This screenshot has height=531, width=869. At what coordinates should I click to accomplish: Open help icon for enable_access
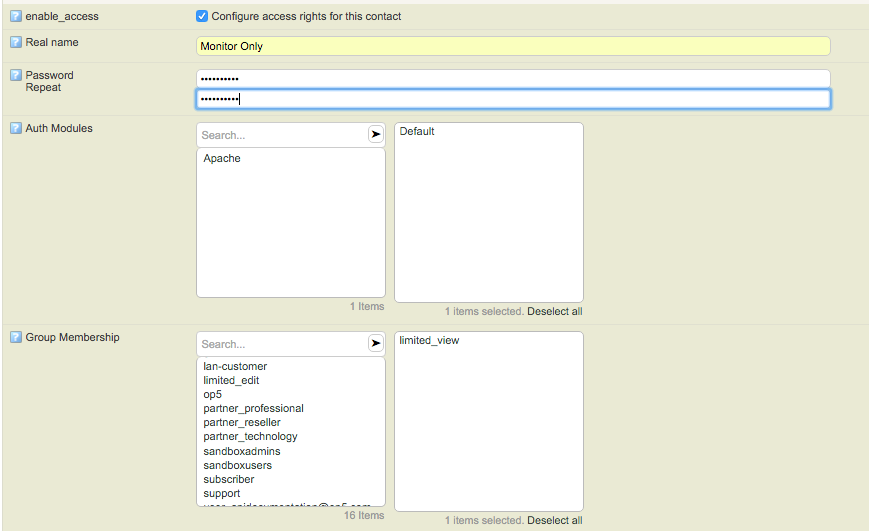coord(16,16)
